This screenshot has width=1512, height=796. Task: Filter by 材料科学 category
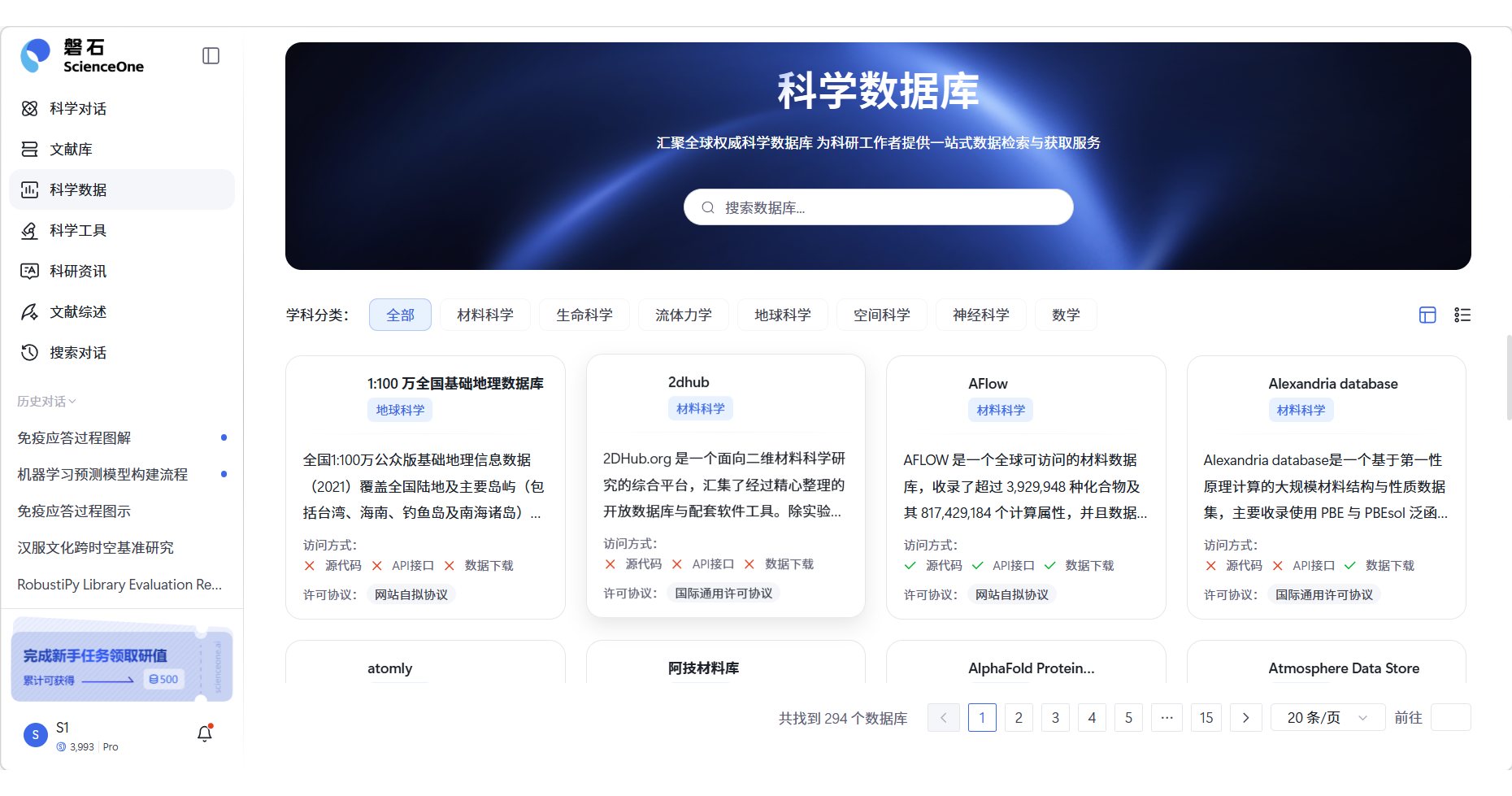pos(485,315)
